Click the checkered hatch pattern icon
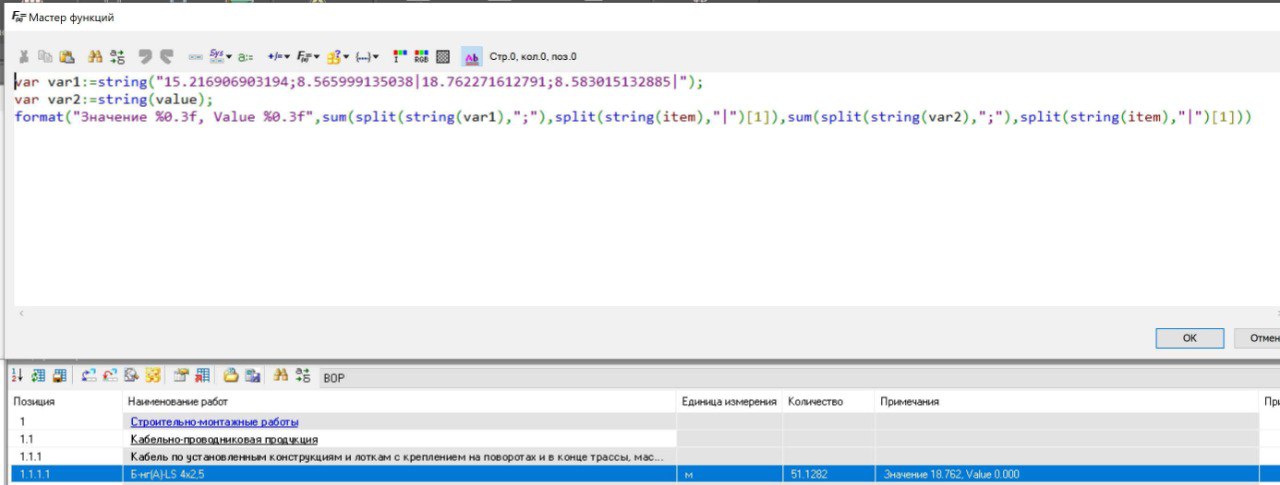This screenshot has width=1280, height=485. tap(443, 57)
